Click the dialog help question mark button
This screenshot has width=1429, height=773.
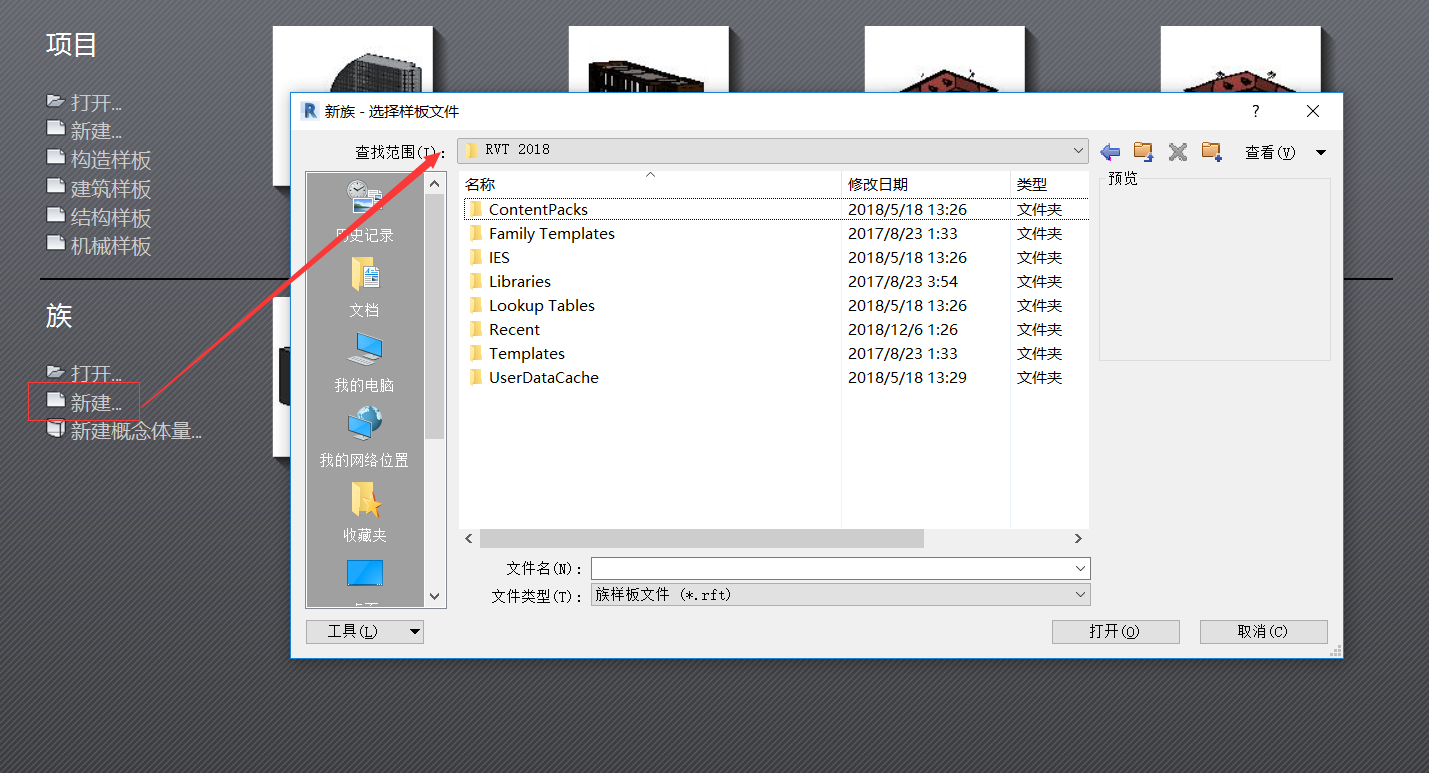(1256, 111)
